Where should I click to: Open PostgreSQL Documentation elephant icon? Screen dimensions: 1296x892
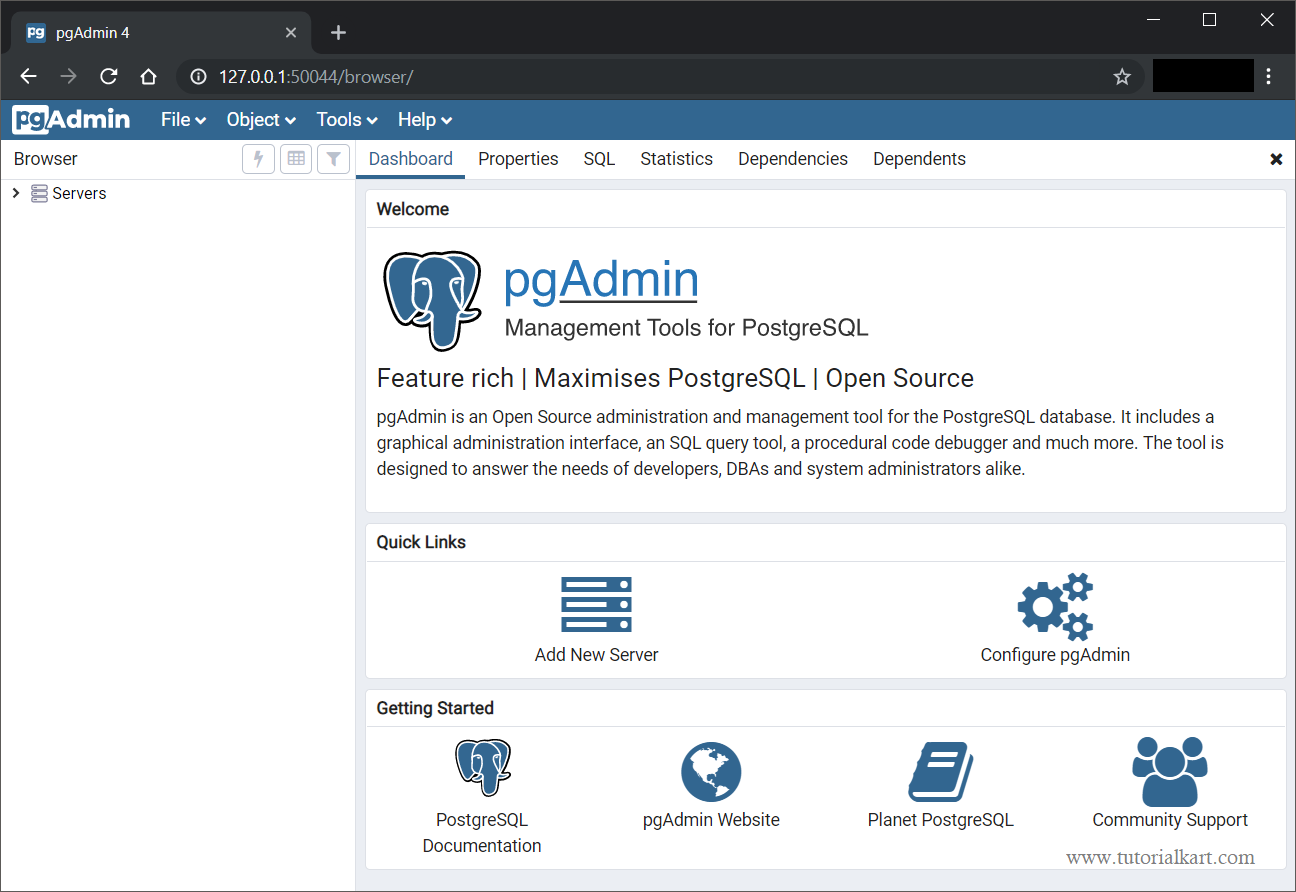tap(482, 768)
